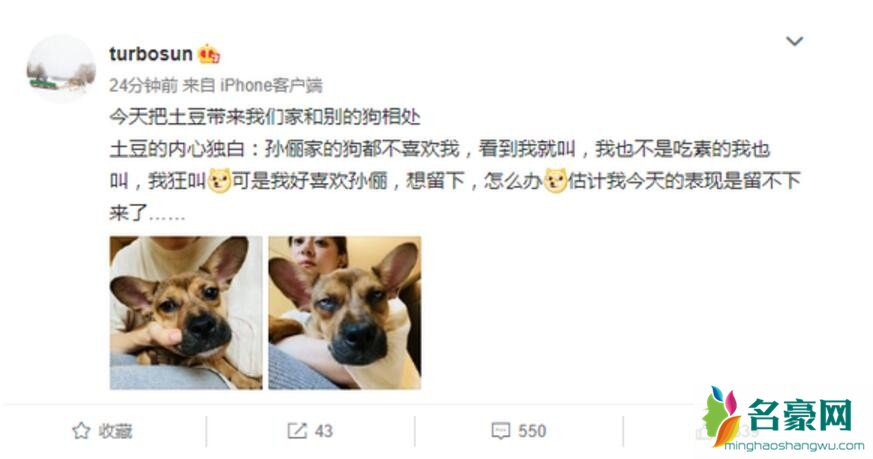Click the second doge emoji in text
This screenshot has width=873, height=459.
point(555,181)
